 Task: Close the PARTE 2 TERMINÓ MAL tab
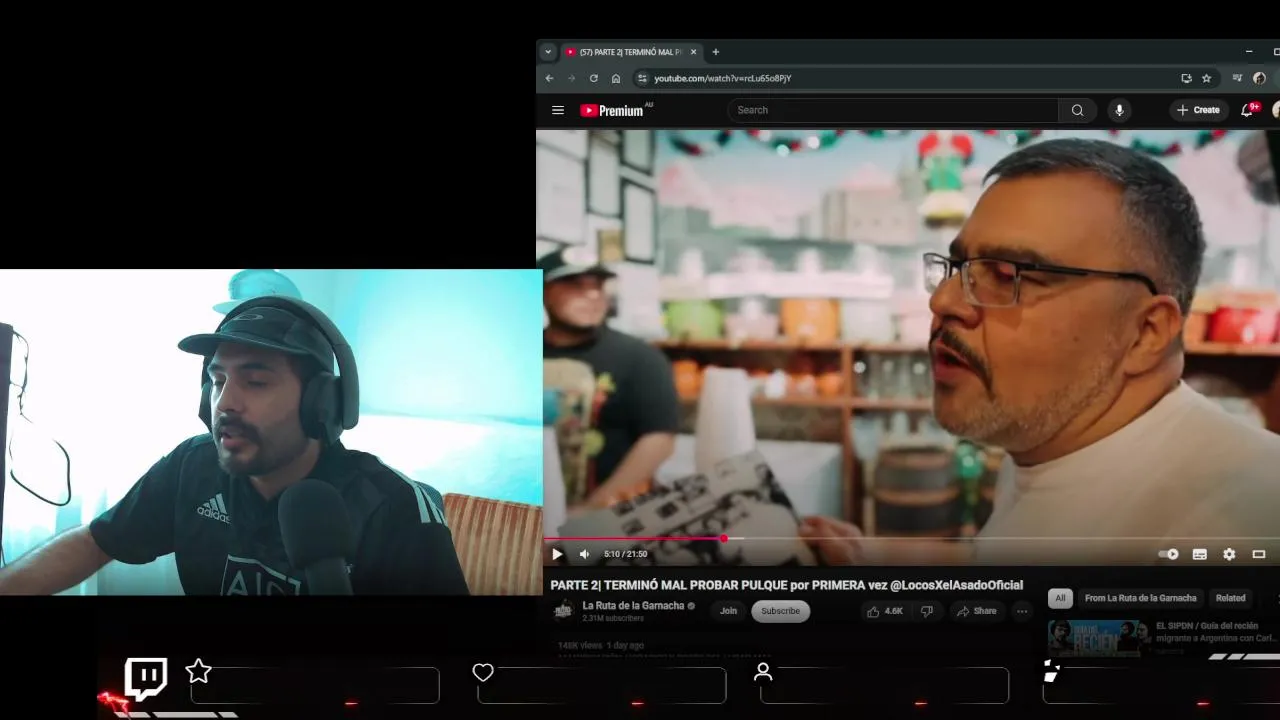pos(693,52)
